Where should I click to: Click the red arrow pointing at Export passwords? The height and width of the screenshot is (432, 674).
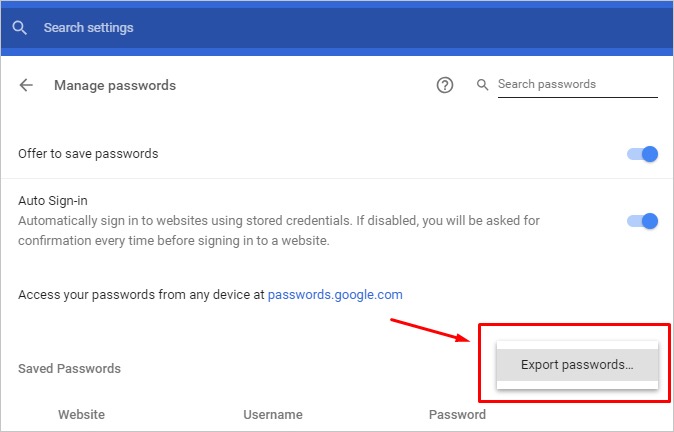[431, 332]
